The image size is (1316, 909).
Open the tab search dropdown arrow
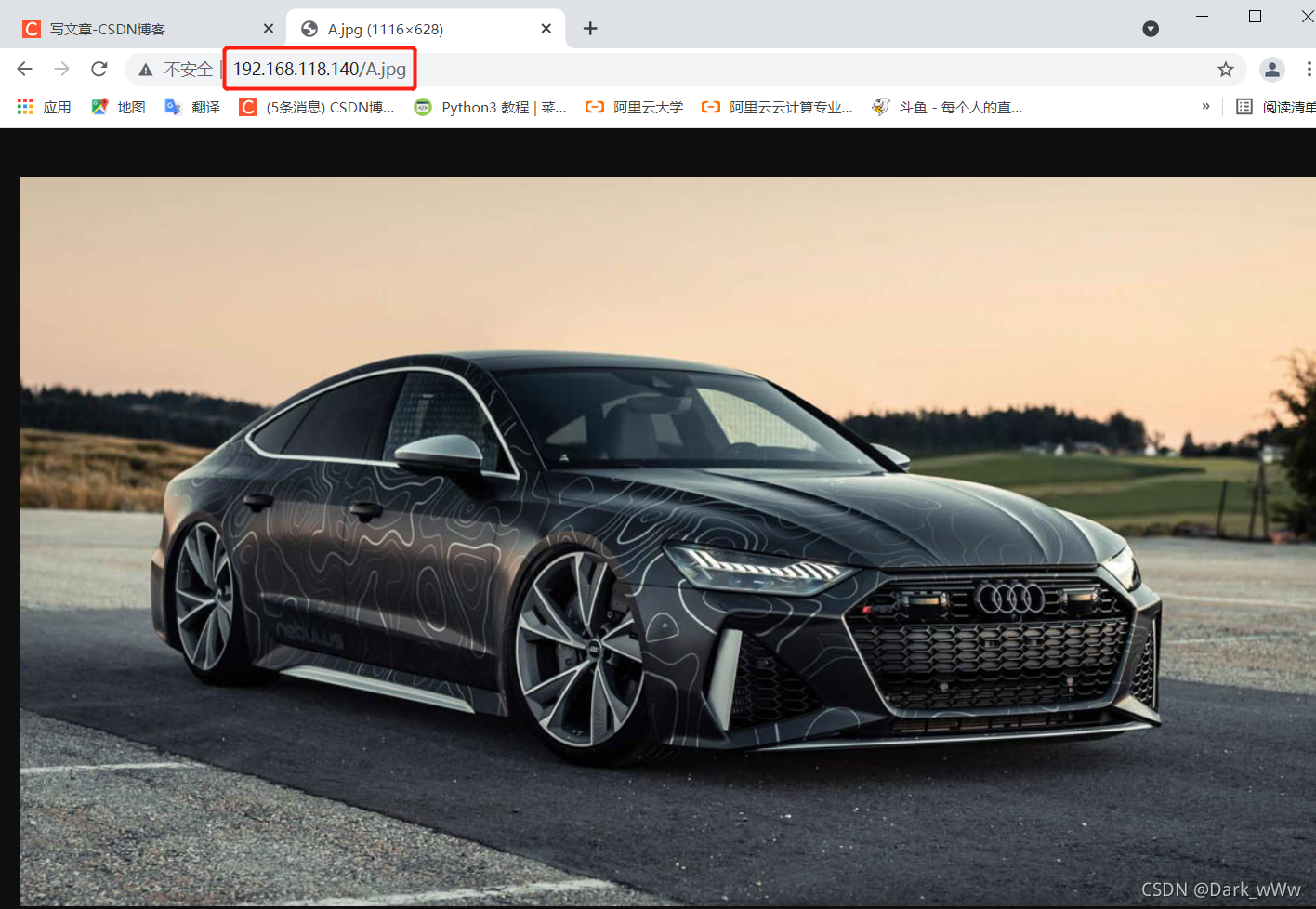1151,29
